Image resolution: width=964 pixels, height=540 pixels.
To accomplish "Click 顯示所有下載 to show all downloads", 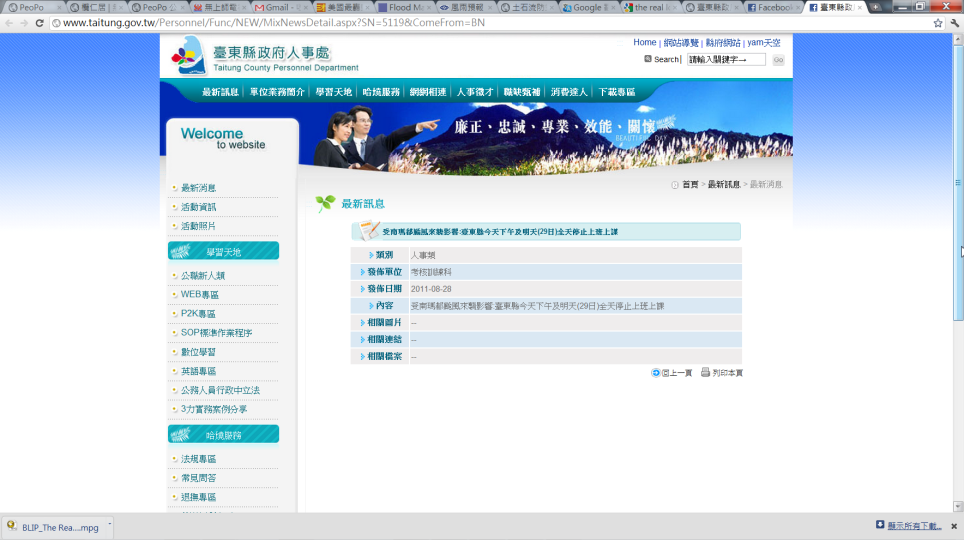I will [914, 526].
